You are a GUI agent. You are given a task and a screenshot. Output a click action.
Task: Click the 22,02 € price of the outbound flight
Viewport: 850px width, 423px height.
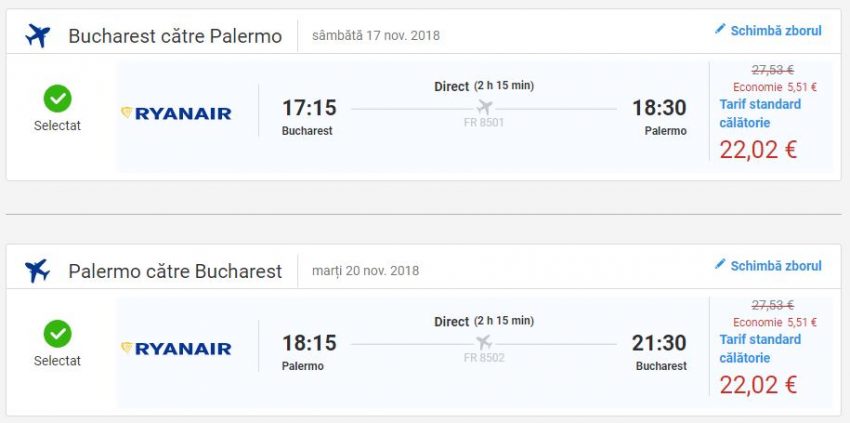[x=758, y=149]
